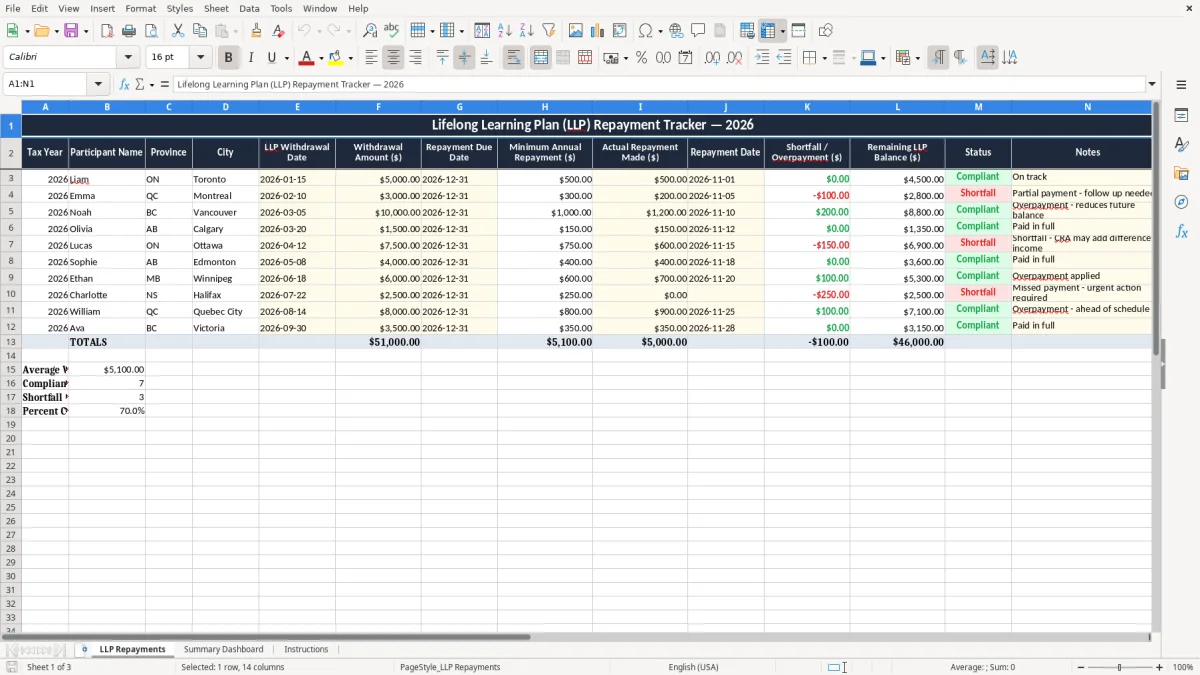Apply red Font Color swatch
This screenshot has width=1200, height=675.
[x=307, y=58]
